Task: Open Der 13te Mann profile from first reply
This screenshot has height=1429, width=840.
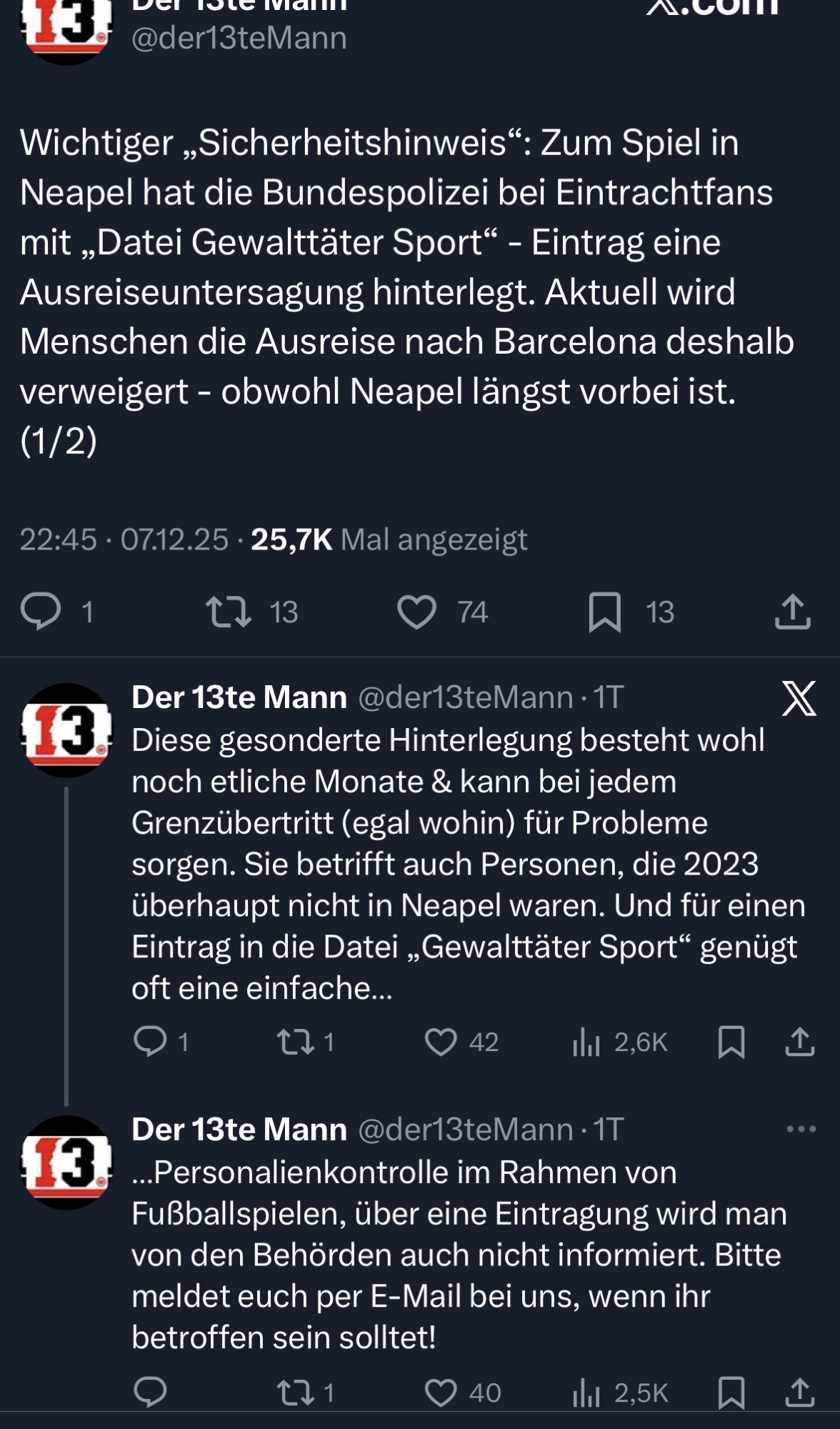Action: (x=239, y=697)
